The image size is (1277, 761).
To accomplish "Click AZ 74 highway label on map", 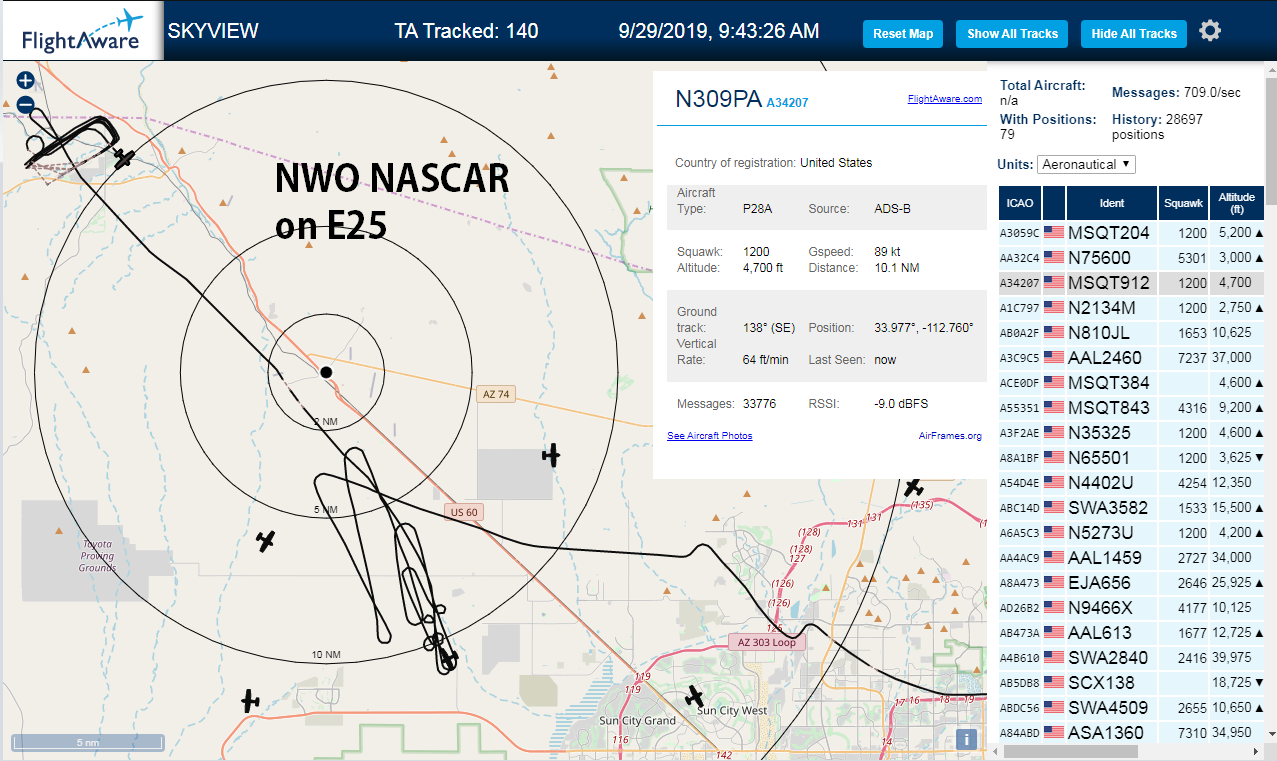I will [x=496, y=394].
